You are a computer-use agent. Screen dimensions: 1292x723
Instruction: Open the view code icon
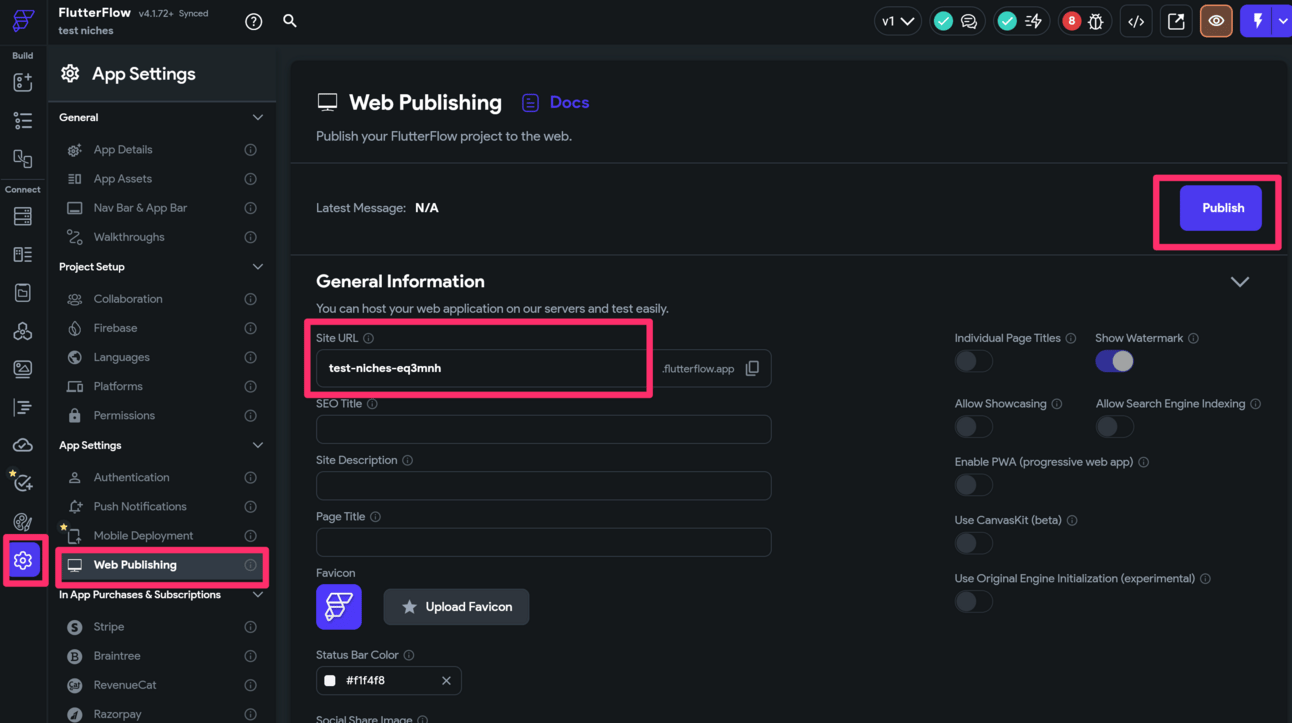point(1136,21)
